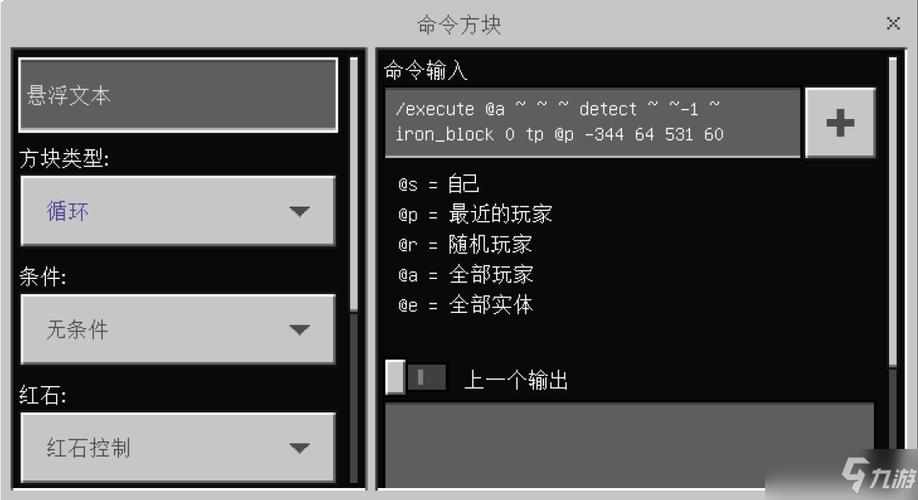Image resolution: width=918 pixels, height=500 pixels.
Task: Click the redstone dropdown arrow icon
Action: (x=299, y=448)
